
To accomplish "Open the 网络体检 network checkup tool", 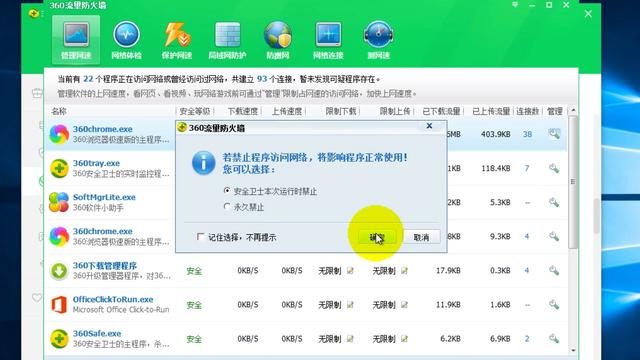I will (127, 40).
